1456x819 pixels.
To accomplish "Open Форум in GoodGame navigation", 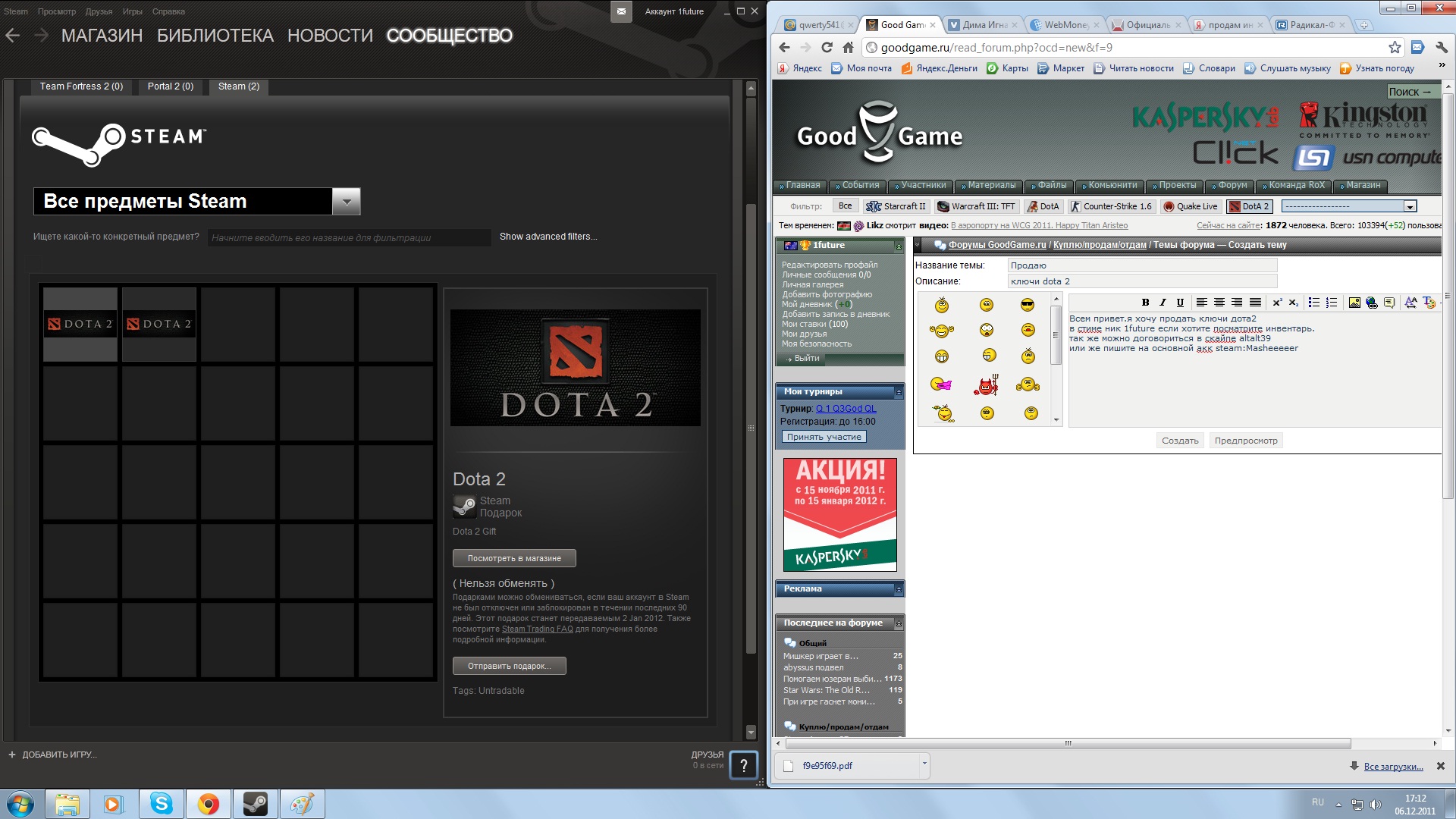I will pos(1228,186).
